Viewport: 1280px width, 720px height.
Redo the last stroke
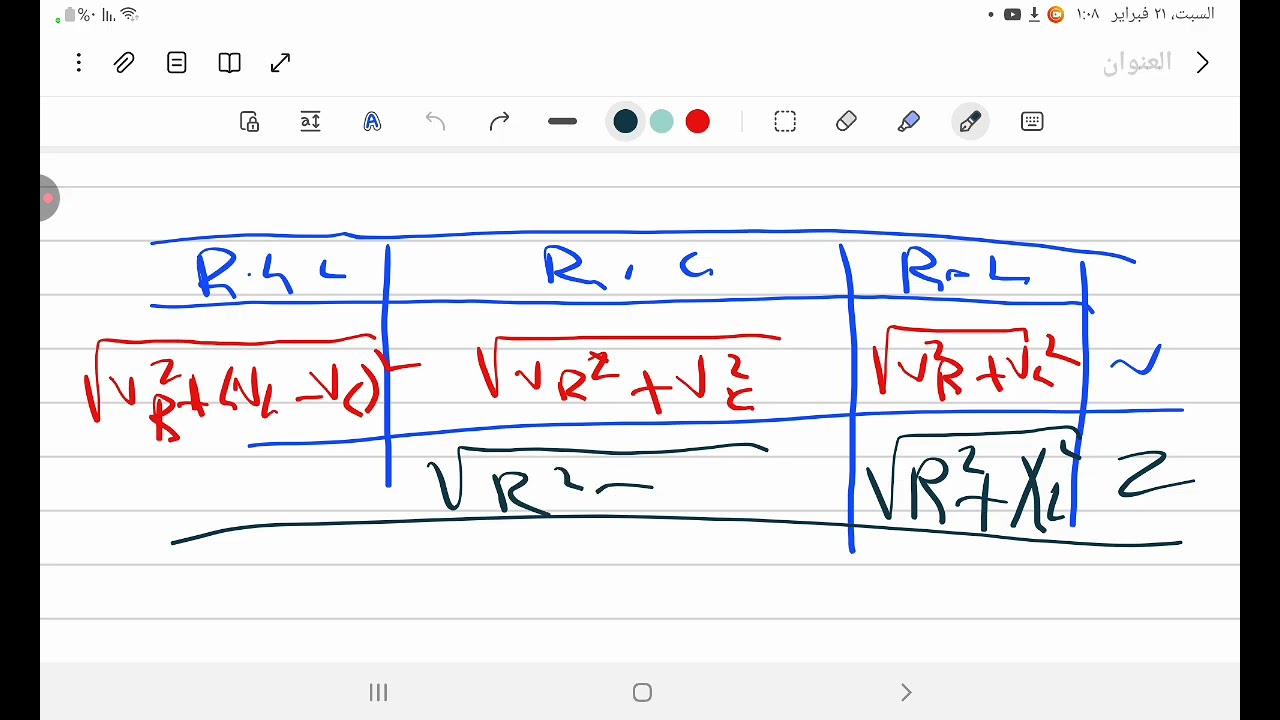[x=499, y=122]
